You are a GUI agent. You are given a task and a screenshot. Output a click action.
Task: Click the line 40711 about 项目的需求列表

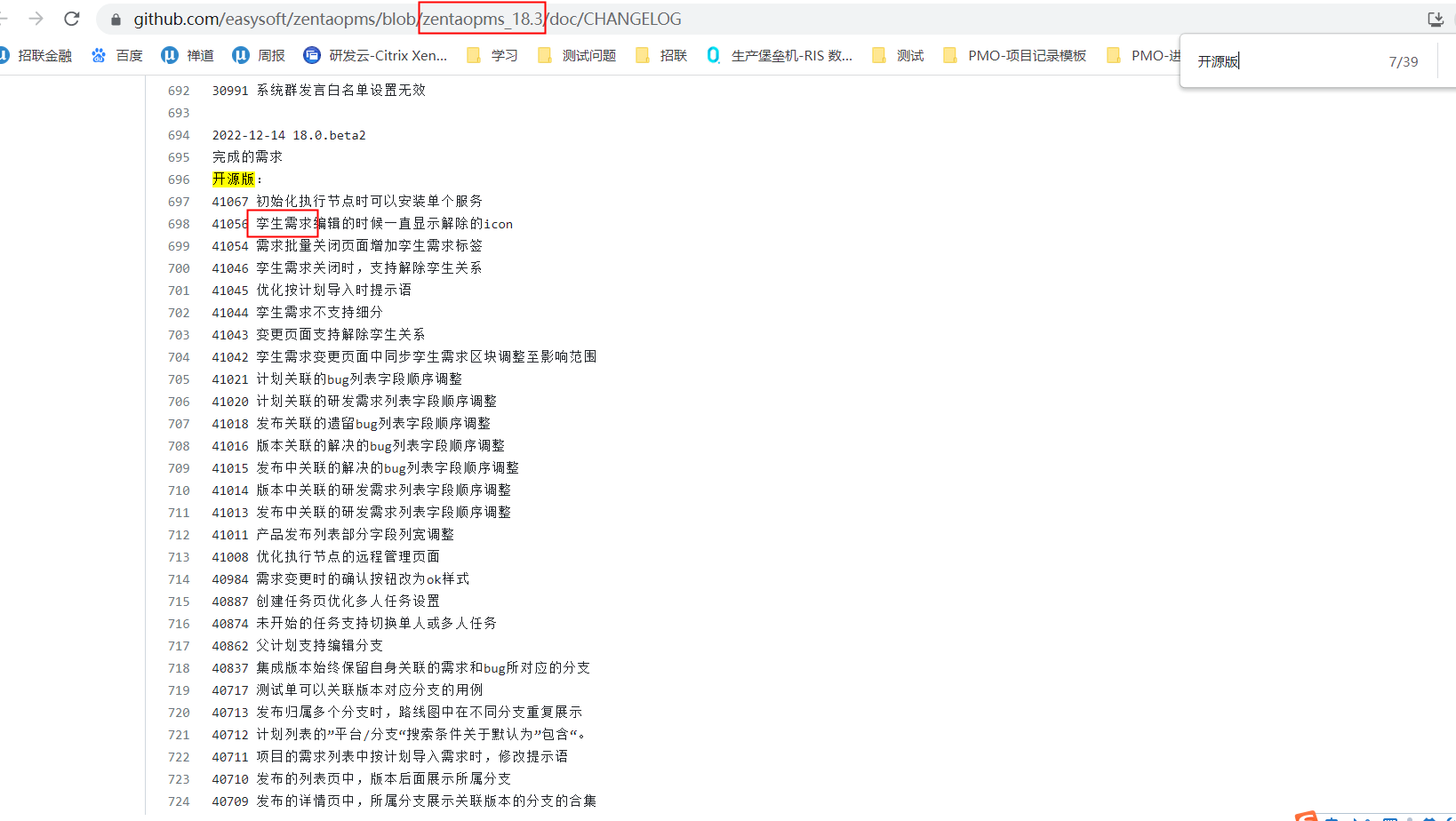click(x=390, y=757)
